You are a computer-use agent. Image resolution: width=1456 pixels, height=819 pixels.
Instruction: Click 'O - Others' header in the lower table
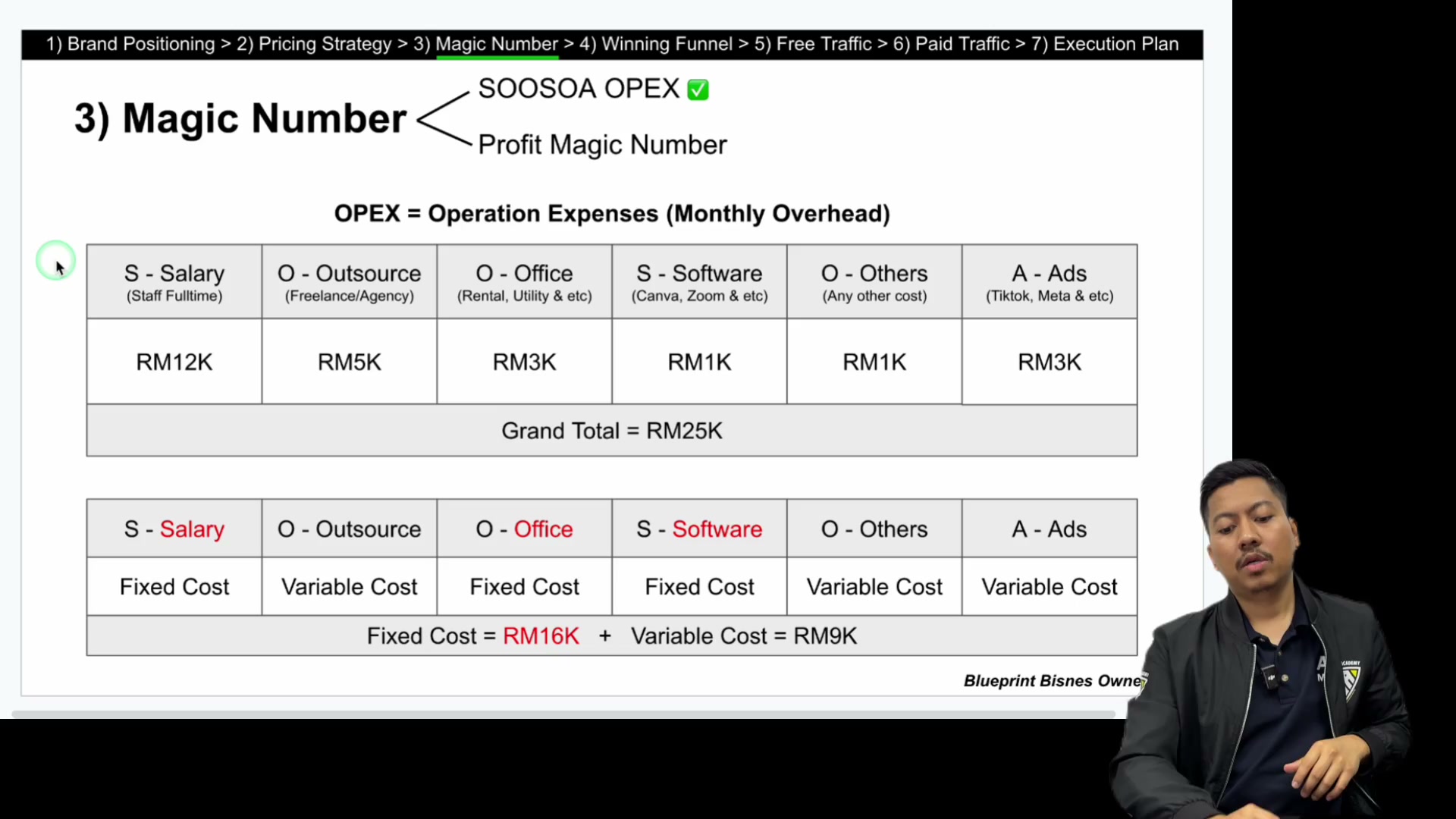[x=875, y=529]
